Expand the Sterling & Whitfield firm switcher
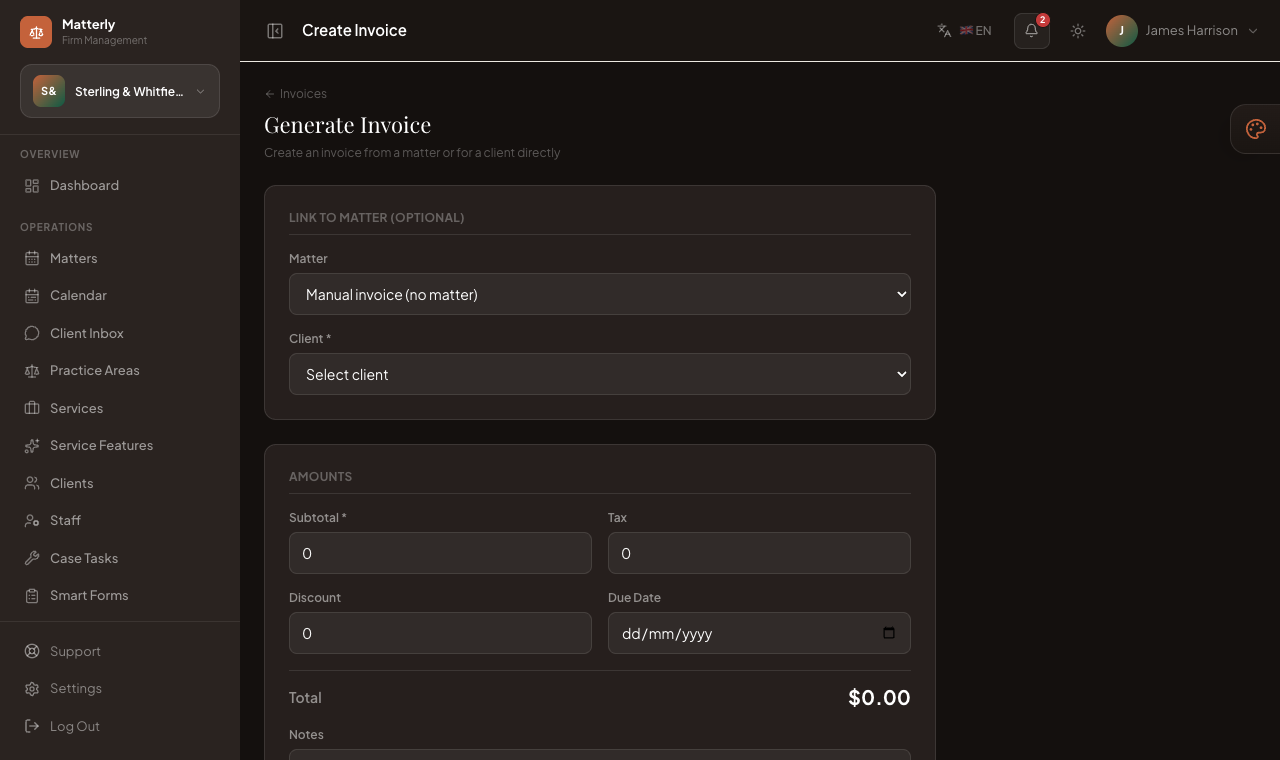Image resolution: width=1280 pixels, height=760 pixels. (x=120, y=91)
